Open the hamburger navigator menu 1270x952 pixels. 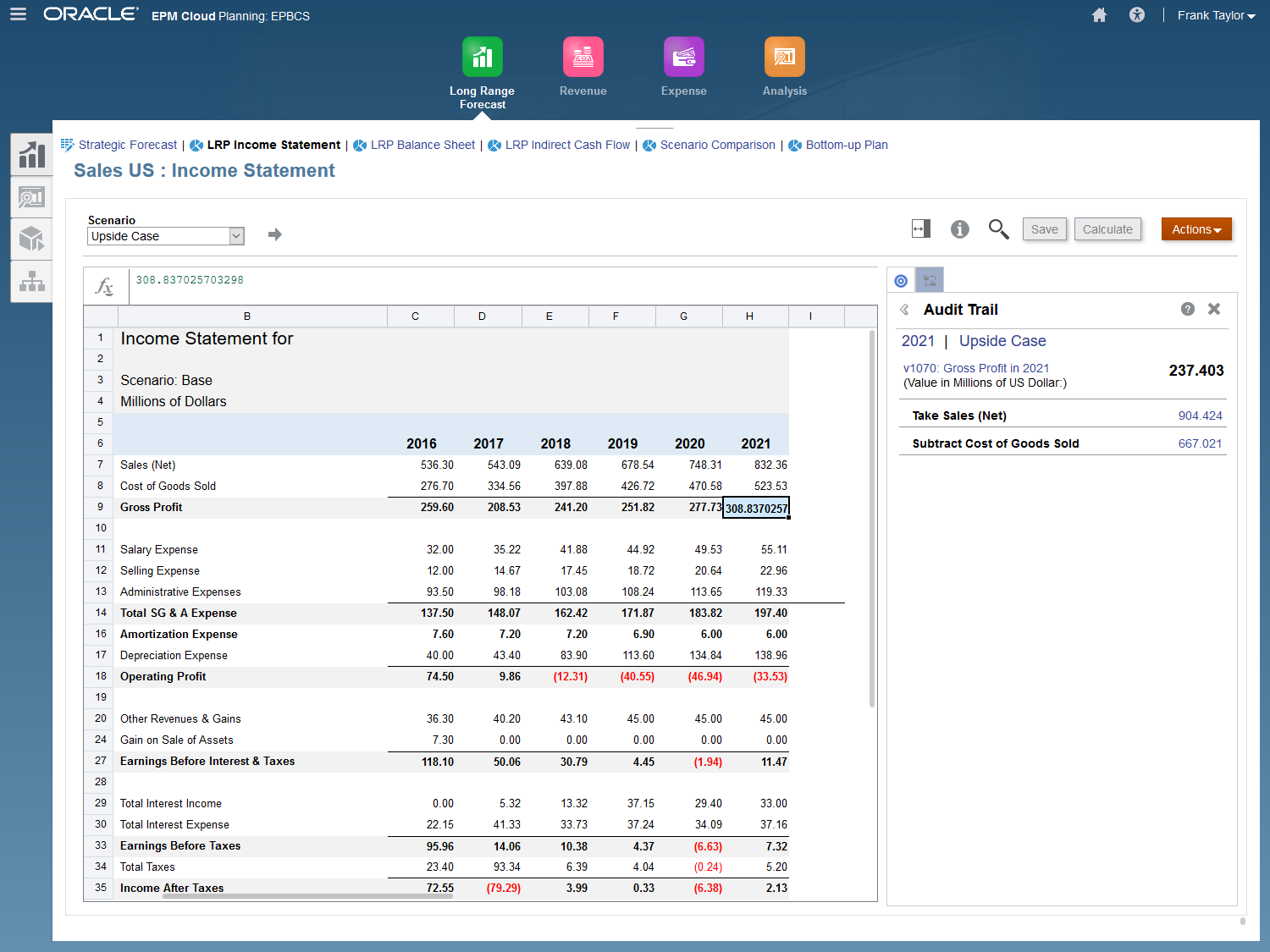pyautogui.click(x=18, y=14)
